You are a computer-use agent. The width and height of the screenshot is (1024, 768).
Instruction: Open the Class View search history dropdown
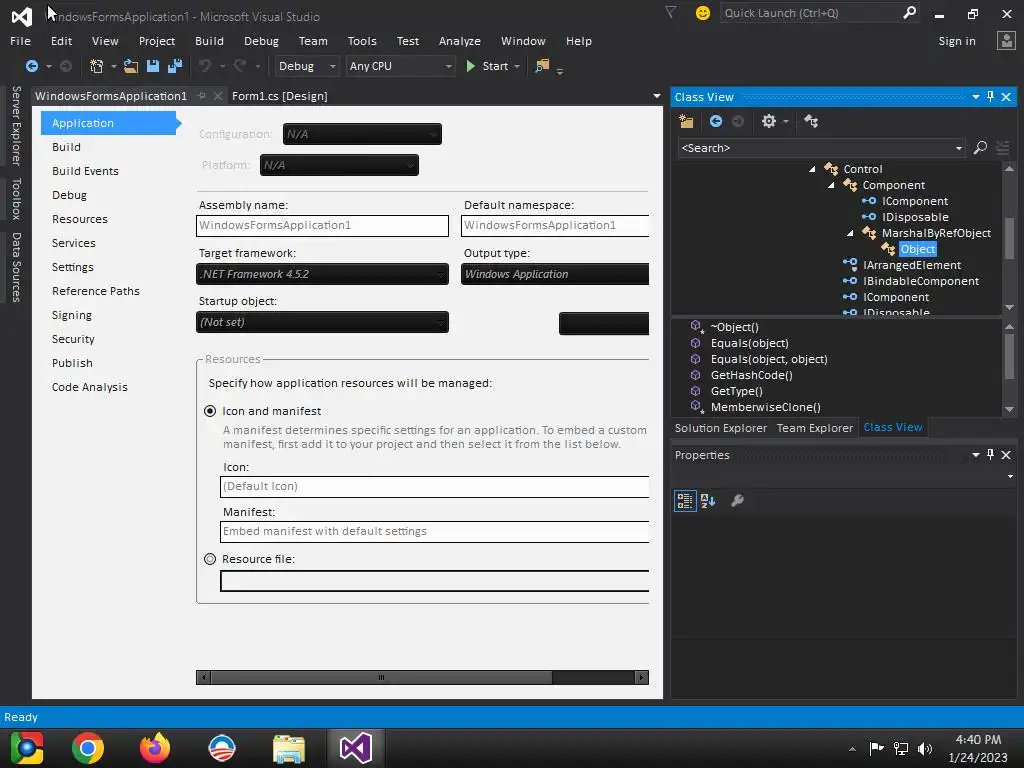959,148
